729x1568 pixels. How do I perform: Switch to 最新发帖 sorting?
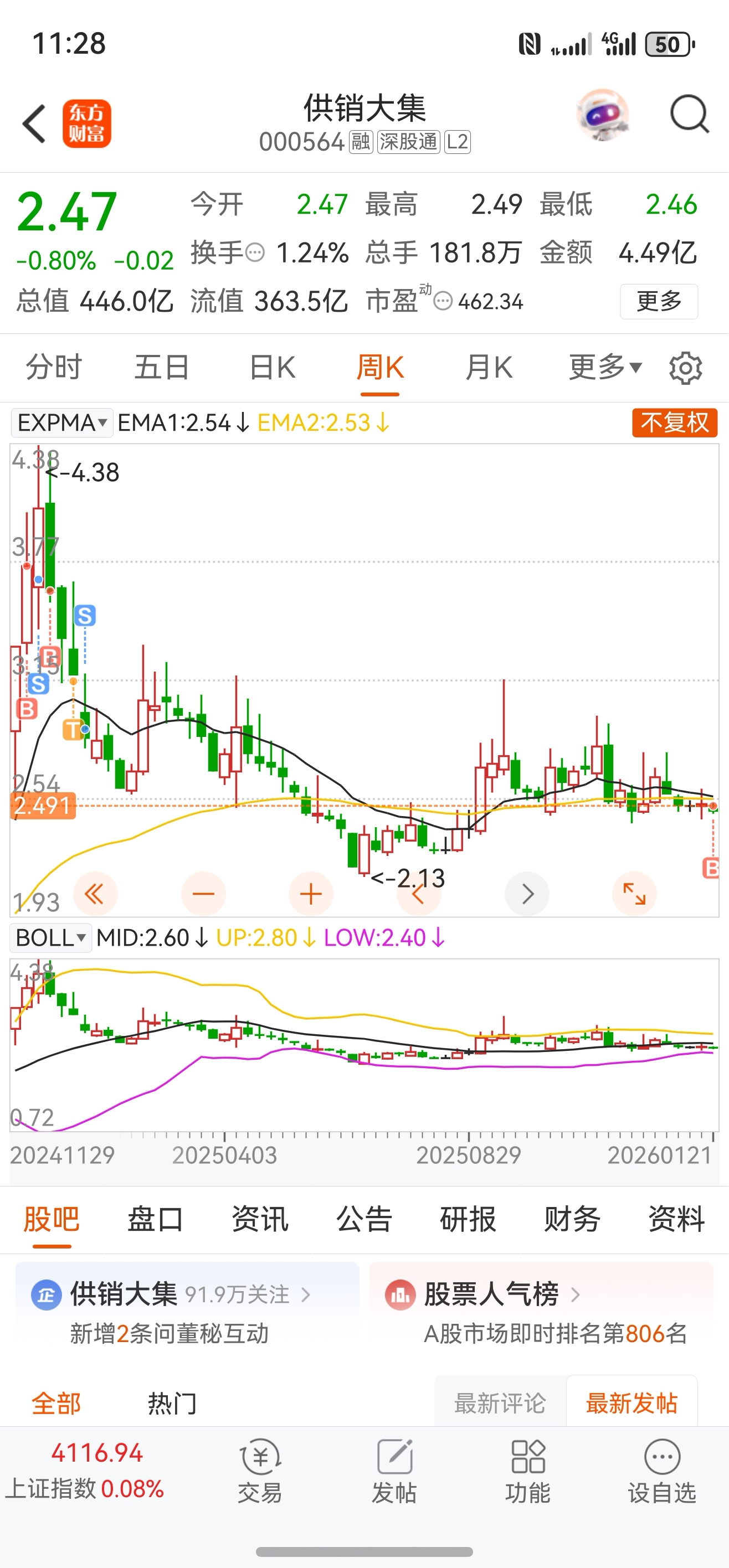632,1403
